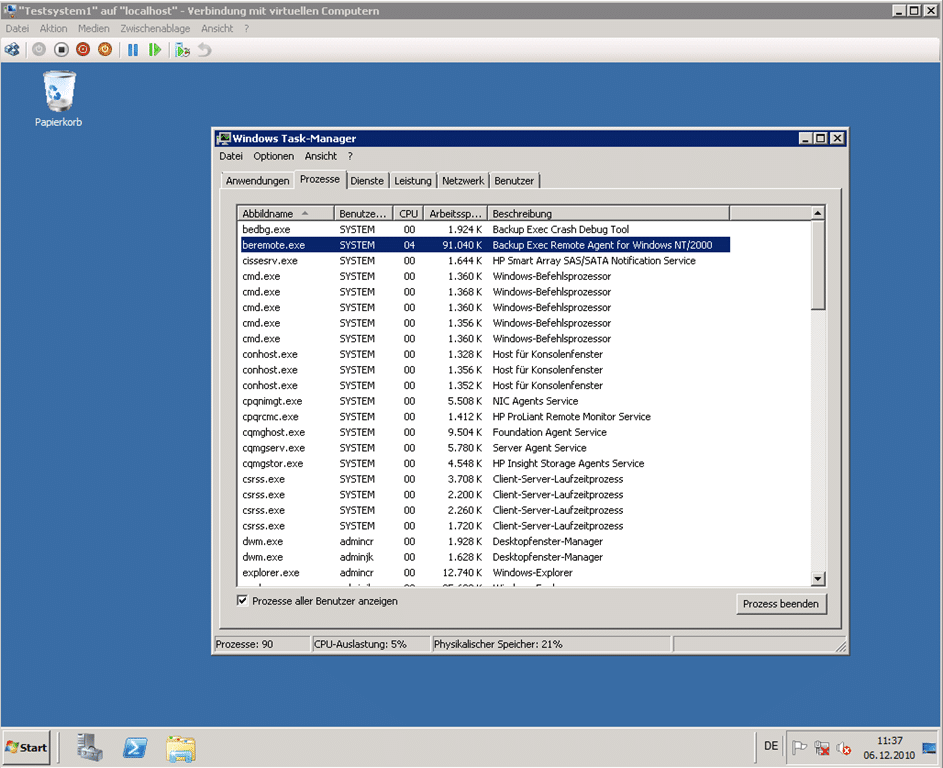Open Windows Explorer from the taskbar
The width and height of the screenshot is (943, 768).
[x=180, y=749]
